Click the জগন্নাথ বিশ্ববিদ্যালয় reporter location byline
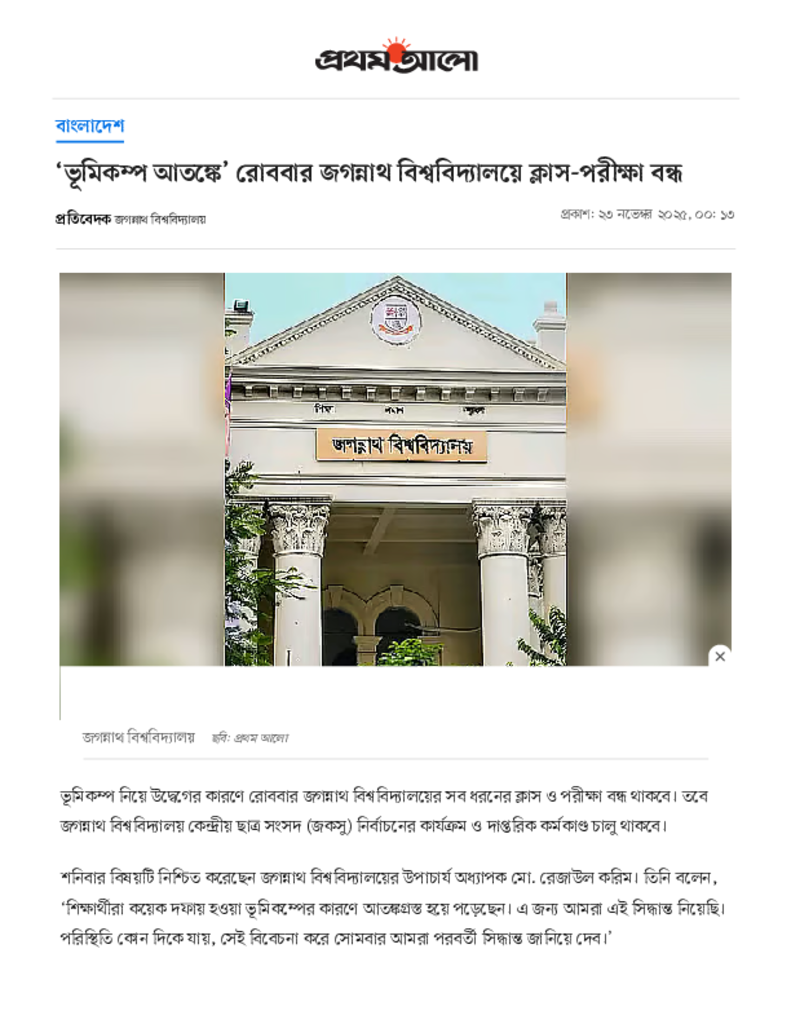Image resolution: width=791 pixels, height=1024 pixels. pos(160,220)
